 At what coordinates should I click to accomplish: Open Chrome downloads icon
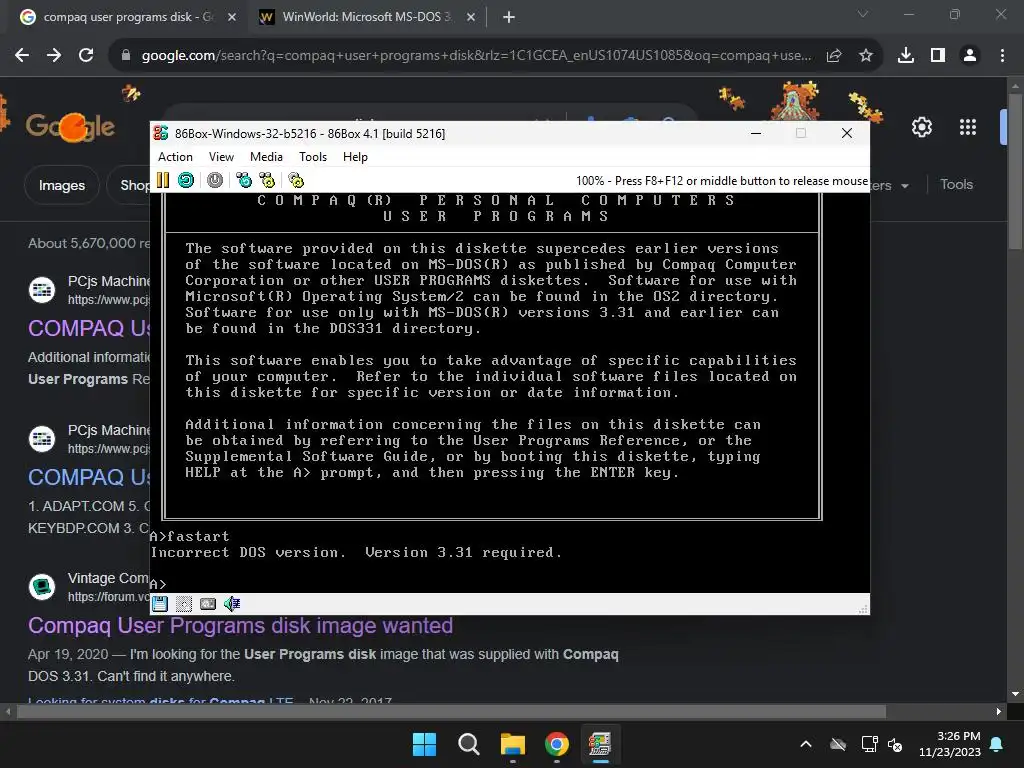[906, 56]
